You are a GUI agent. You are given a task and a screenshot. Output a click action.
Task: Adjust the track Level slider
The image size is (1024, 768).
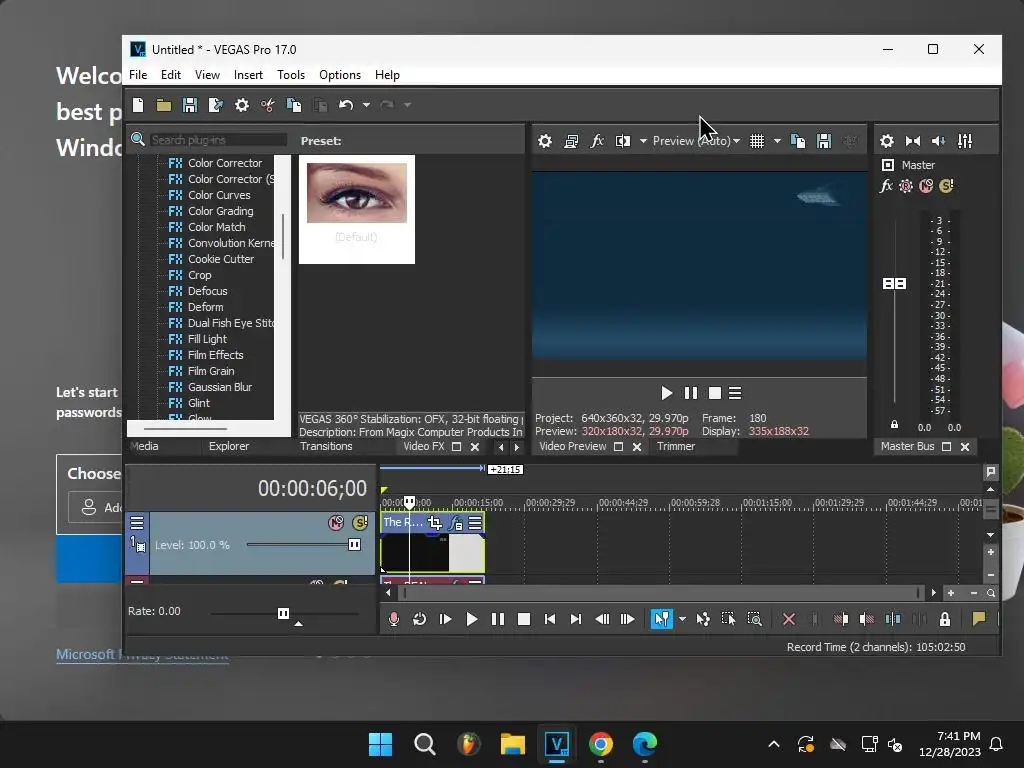[354, 545]
